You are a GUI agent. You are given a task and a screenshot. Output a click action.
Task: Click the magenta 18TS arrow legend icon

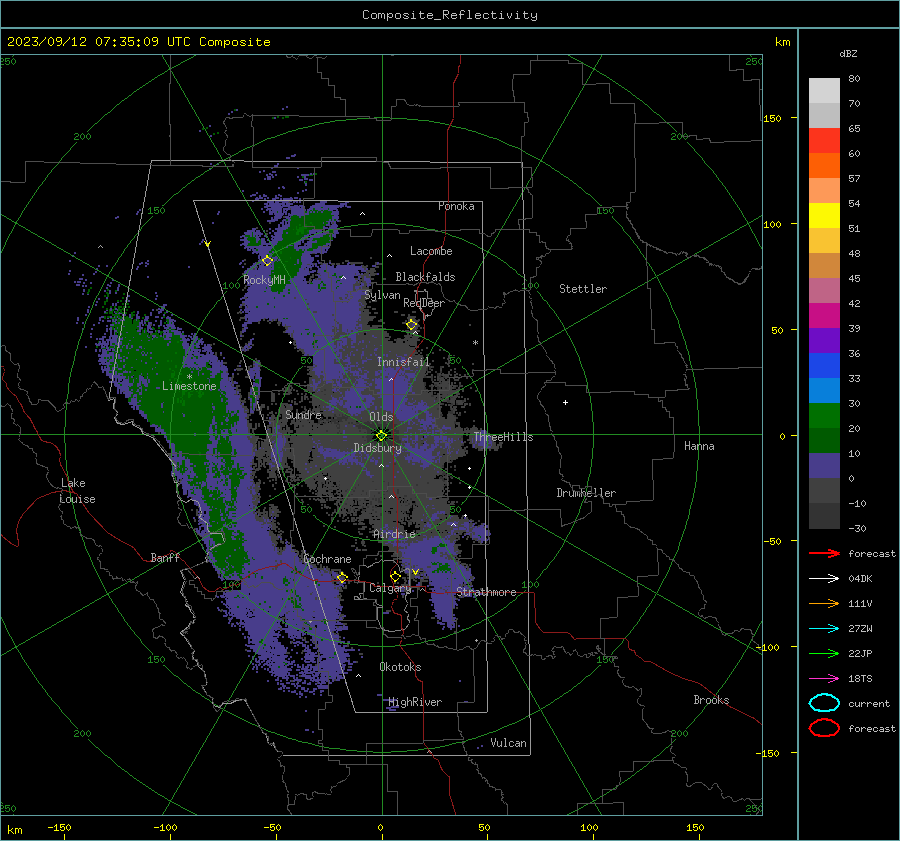pyautogui.click(x=824, y=679)
